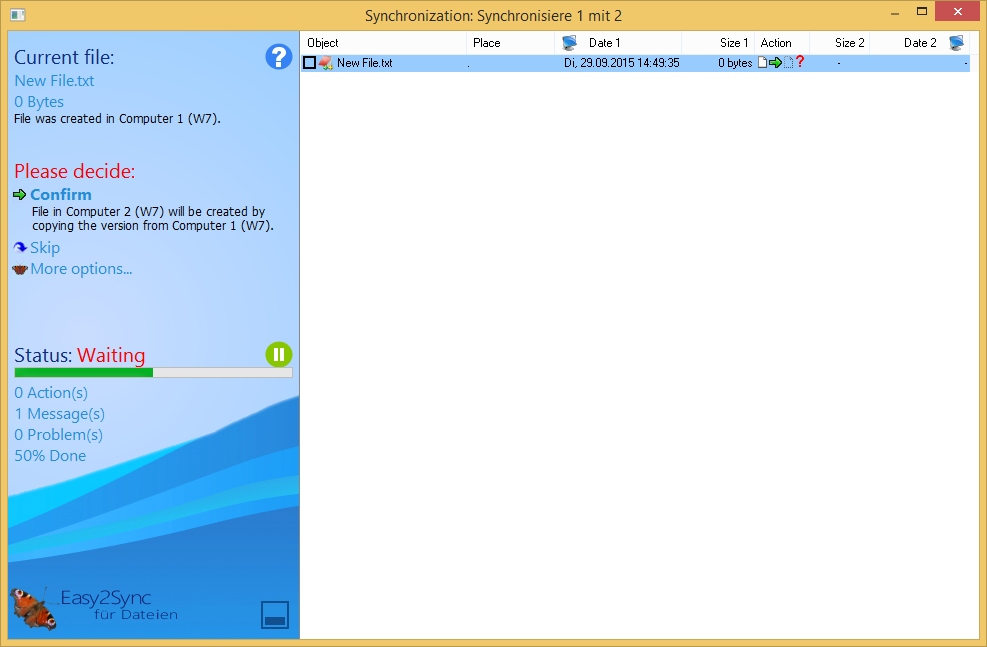Click the blue help question mark icon
This screenshot has height=647, width=987.
point(278,57)
